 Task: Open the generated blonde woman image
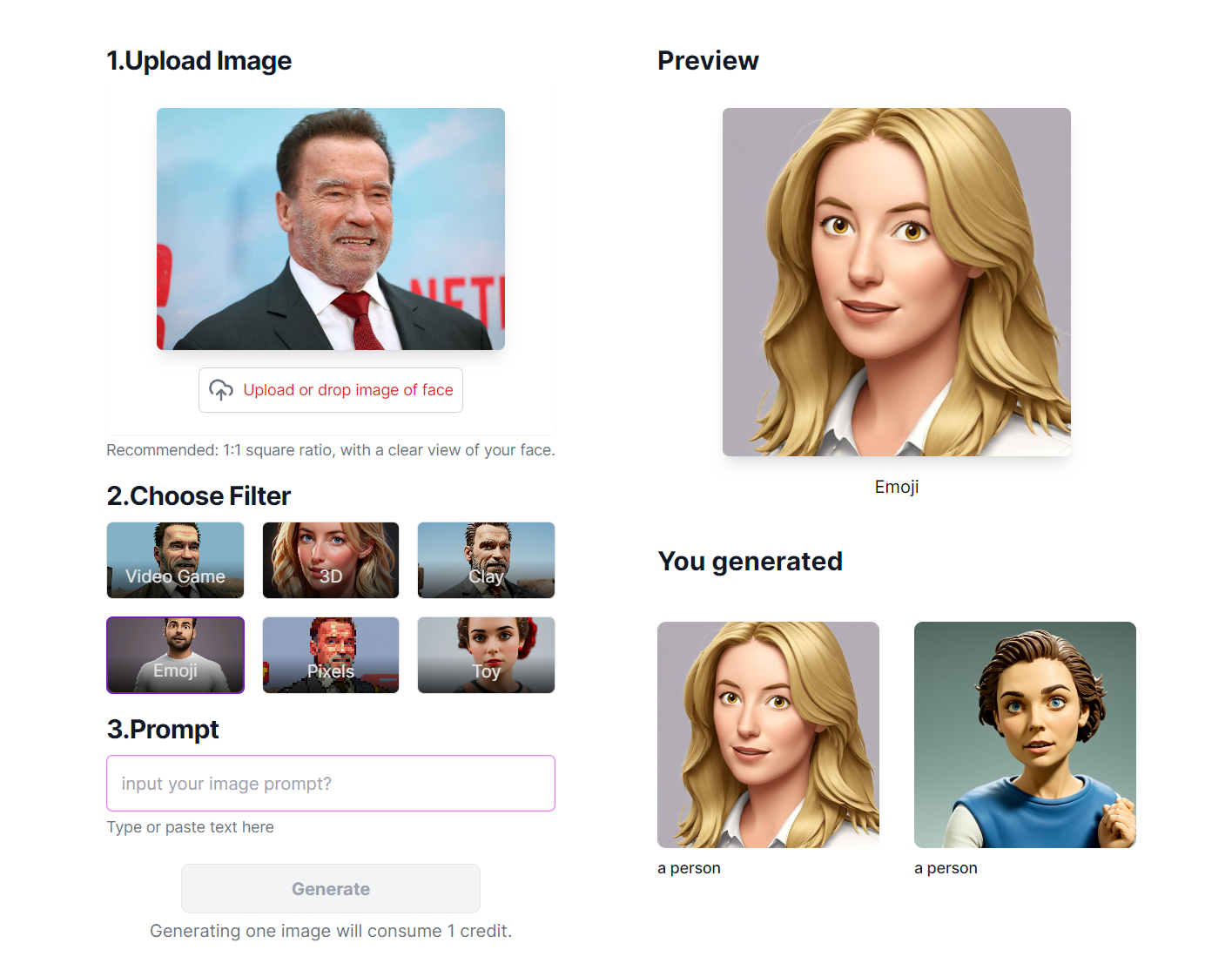pyautogui.click(x=768, y=735)
